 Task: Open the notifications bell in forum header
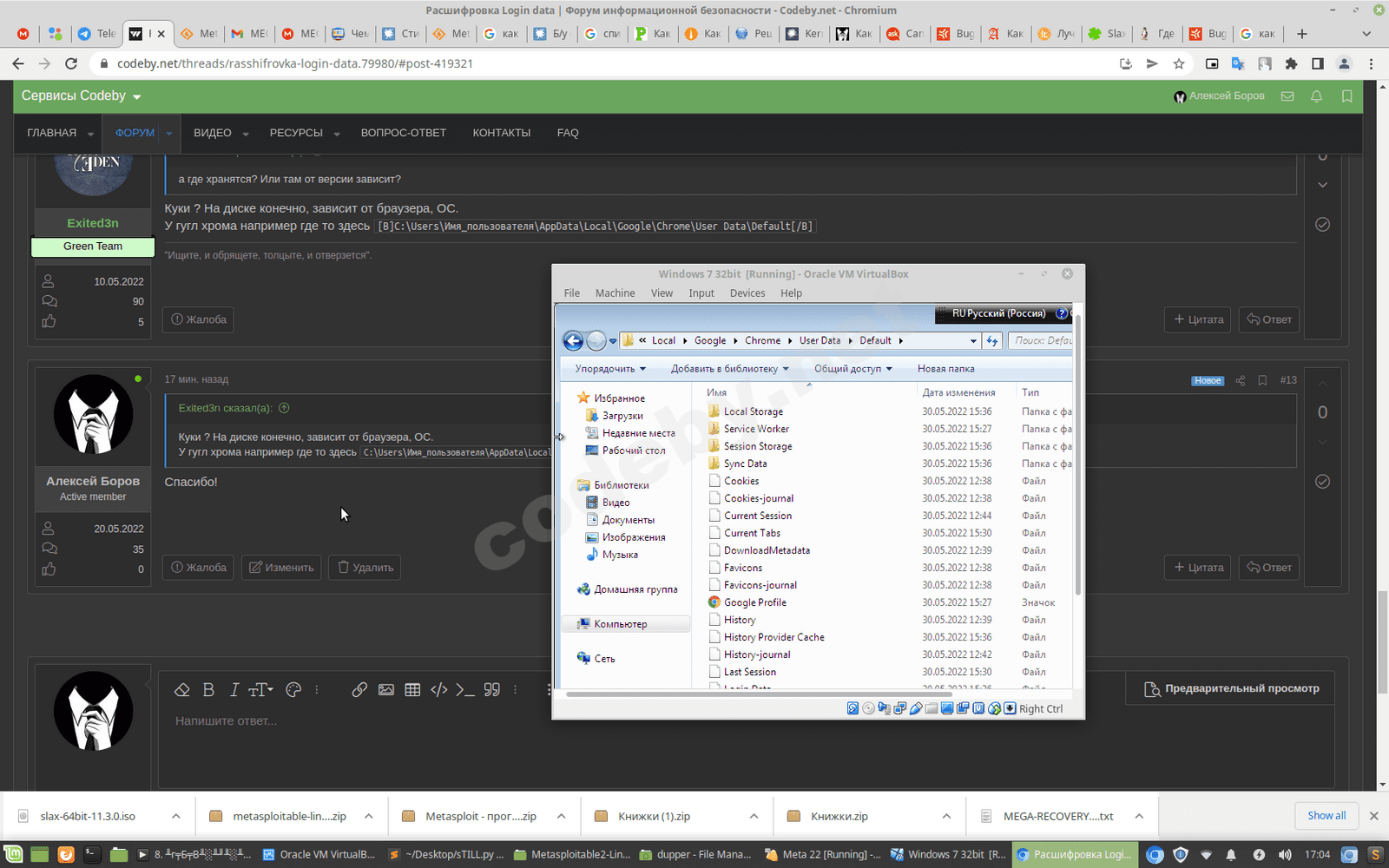pos(1316,96)
